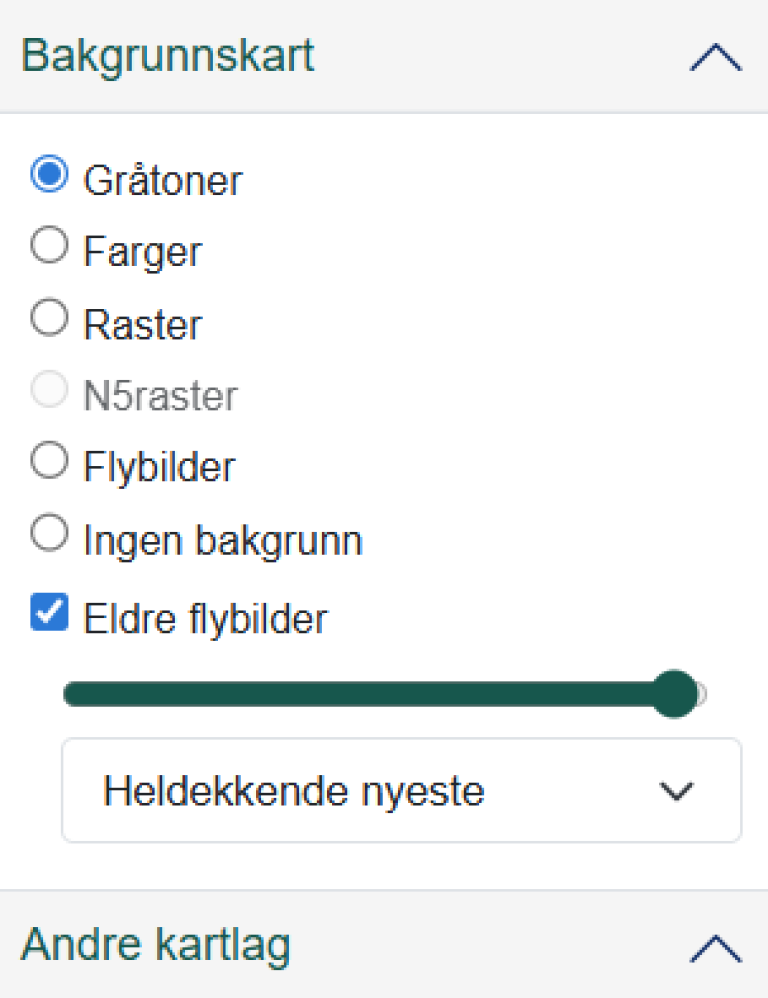The image size is (768, 998).
Task: Collapse the Bakgrunnskart section chevron
Action: [715, 59]
